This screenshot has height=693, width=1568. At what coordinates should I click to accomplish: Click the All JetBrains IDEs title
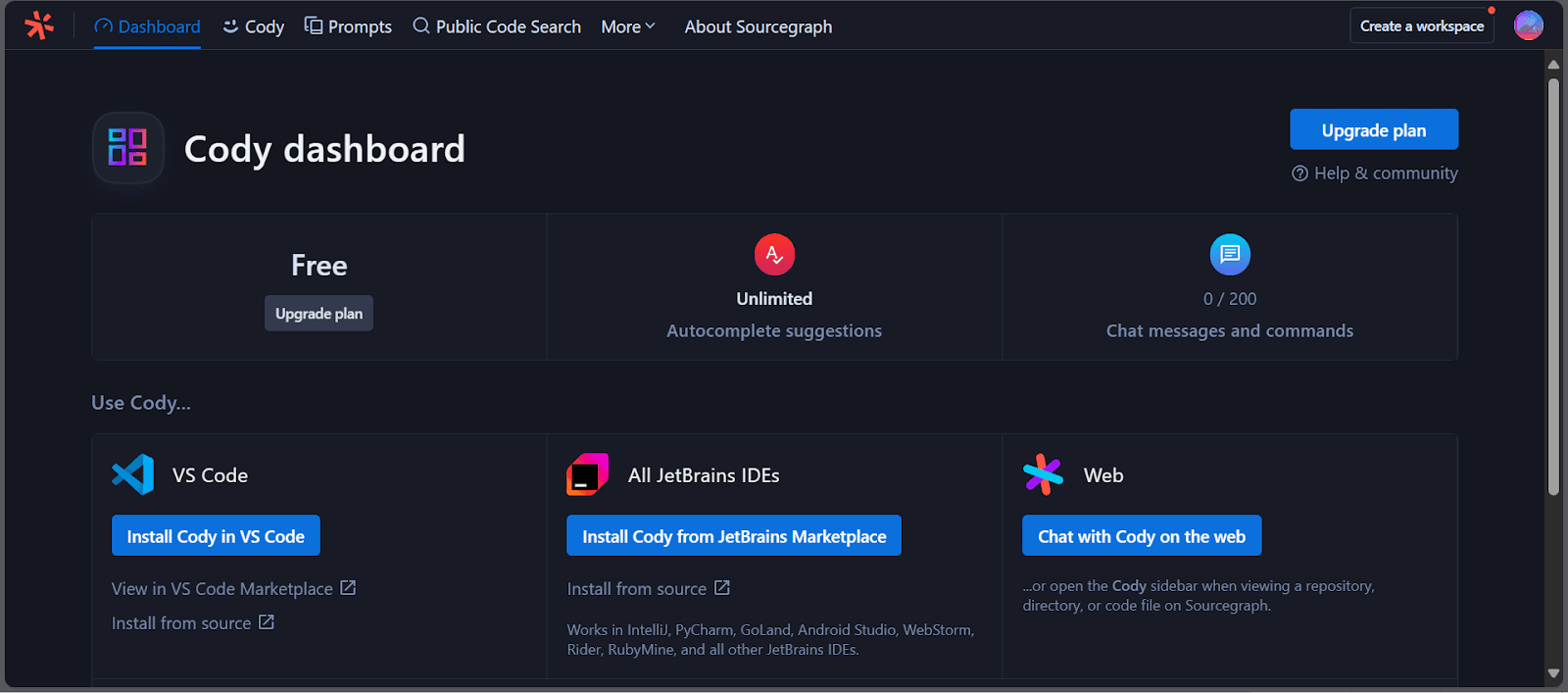[704, 475]
